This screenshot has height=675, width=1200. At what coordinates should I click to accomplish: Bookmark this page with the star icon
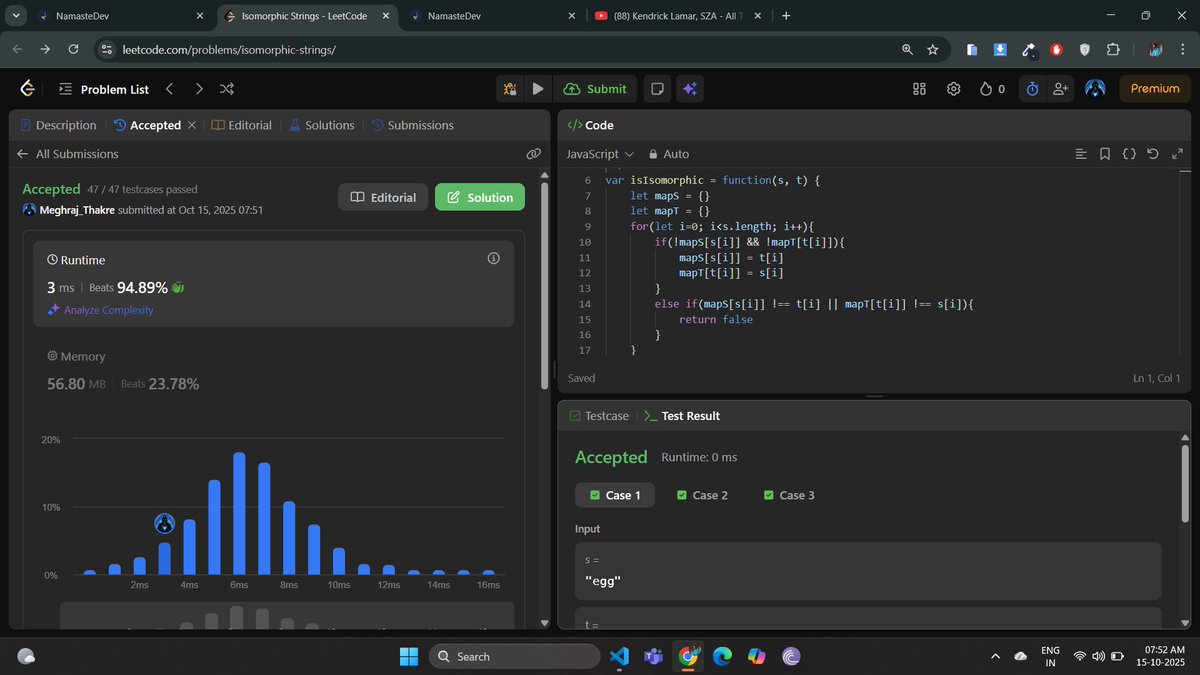[932, 49]
